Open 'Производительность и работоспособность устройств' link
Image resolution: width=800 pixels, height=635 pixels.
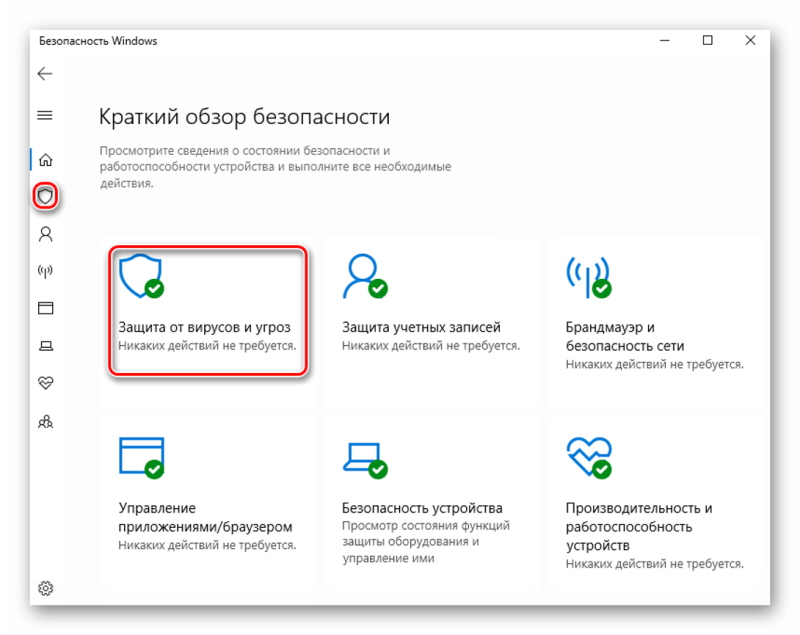click(x=639, y=527)
